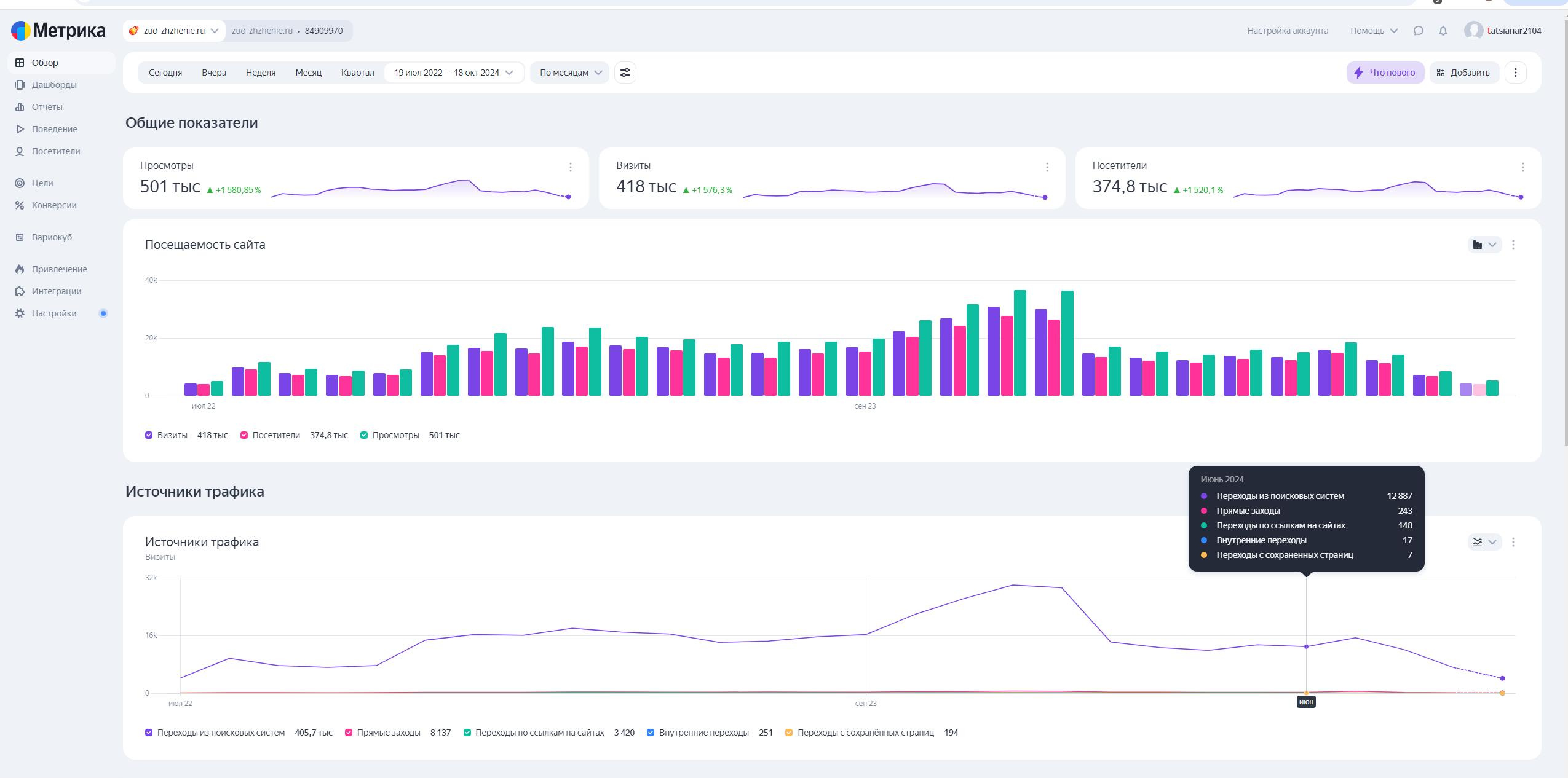Expand the 19 июл 2022 — 18 окт 2024 date range
Screen dimensions: 1568x778
tap(454, 73)
